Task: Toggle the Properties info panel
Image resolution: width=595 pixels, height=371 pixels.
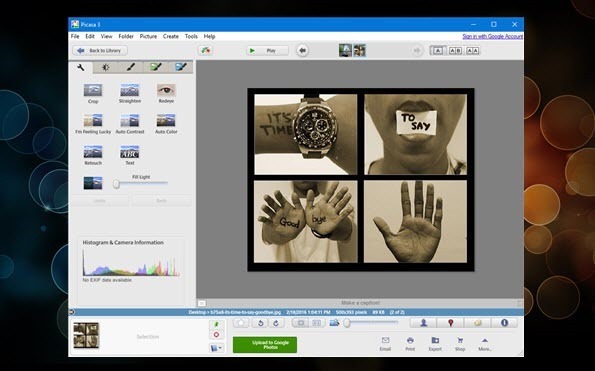Action: click(504, 323)
